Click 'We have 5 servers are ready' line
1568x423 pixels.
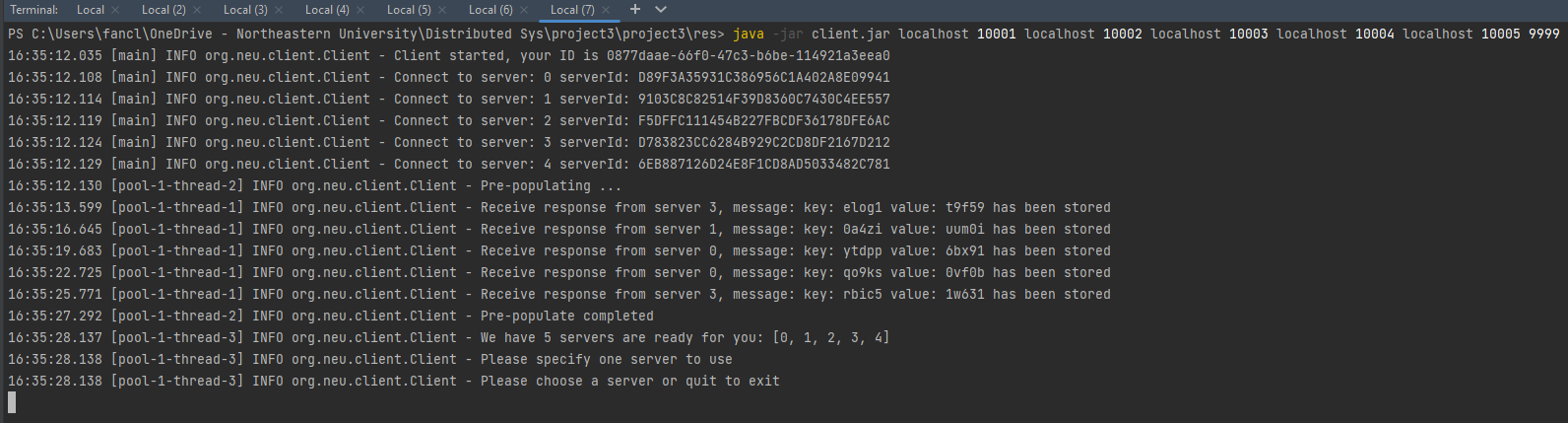(449, 337)
